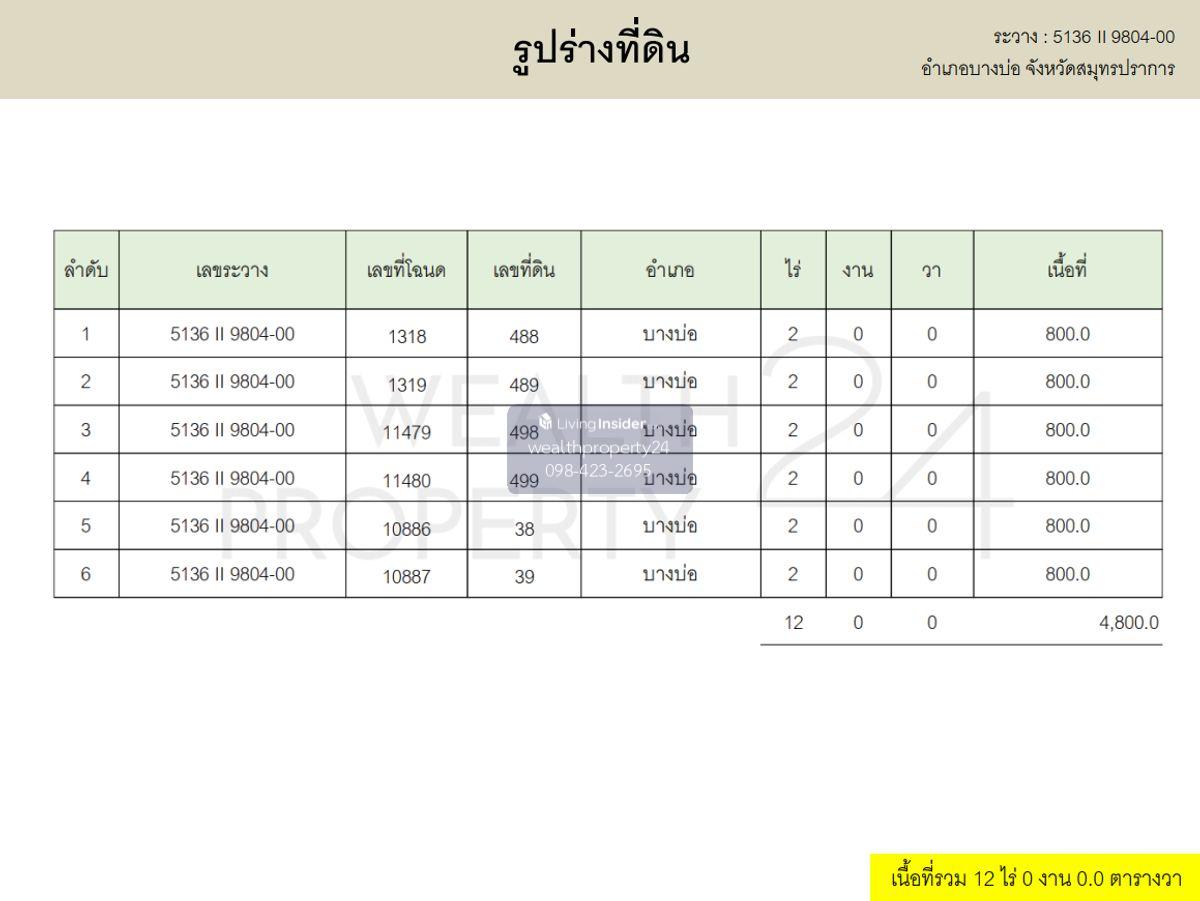The height and width of the screenshot is (901, 1200).
Task: Click land number 488 cell
Action: (x=524, y=337)
